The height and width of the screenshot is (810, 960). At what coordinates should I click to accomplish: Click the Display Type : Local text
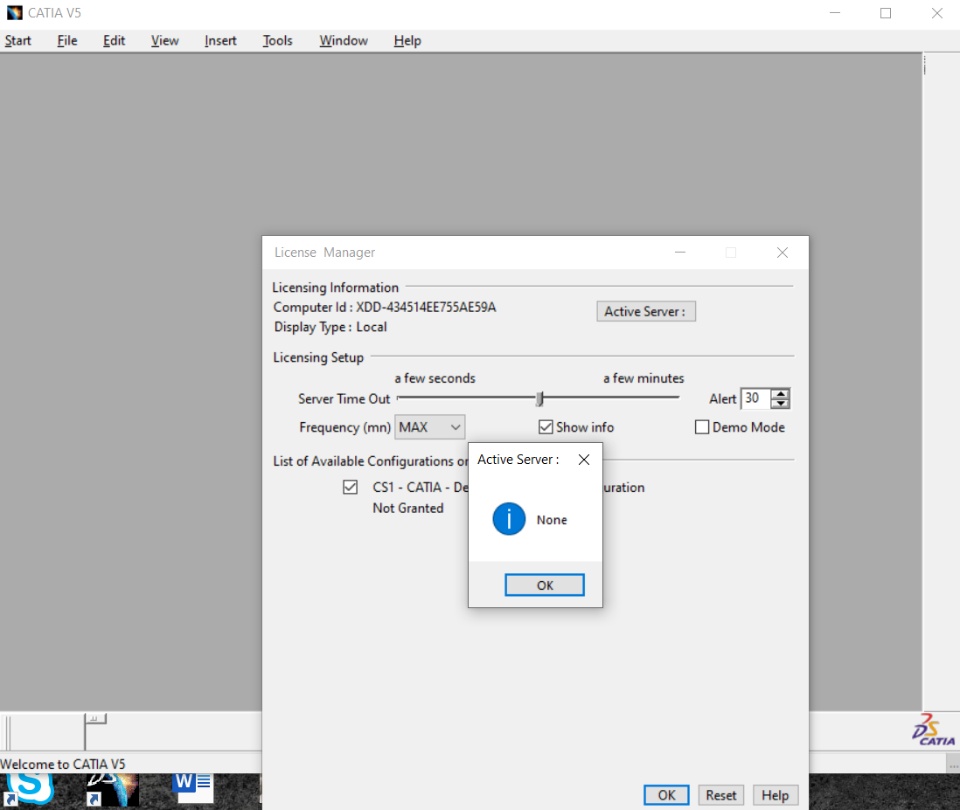(x=330, y=327)
